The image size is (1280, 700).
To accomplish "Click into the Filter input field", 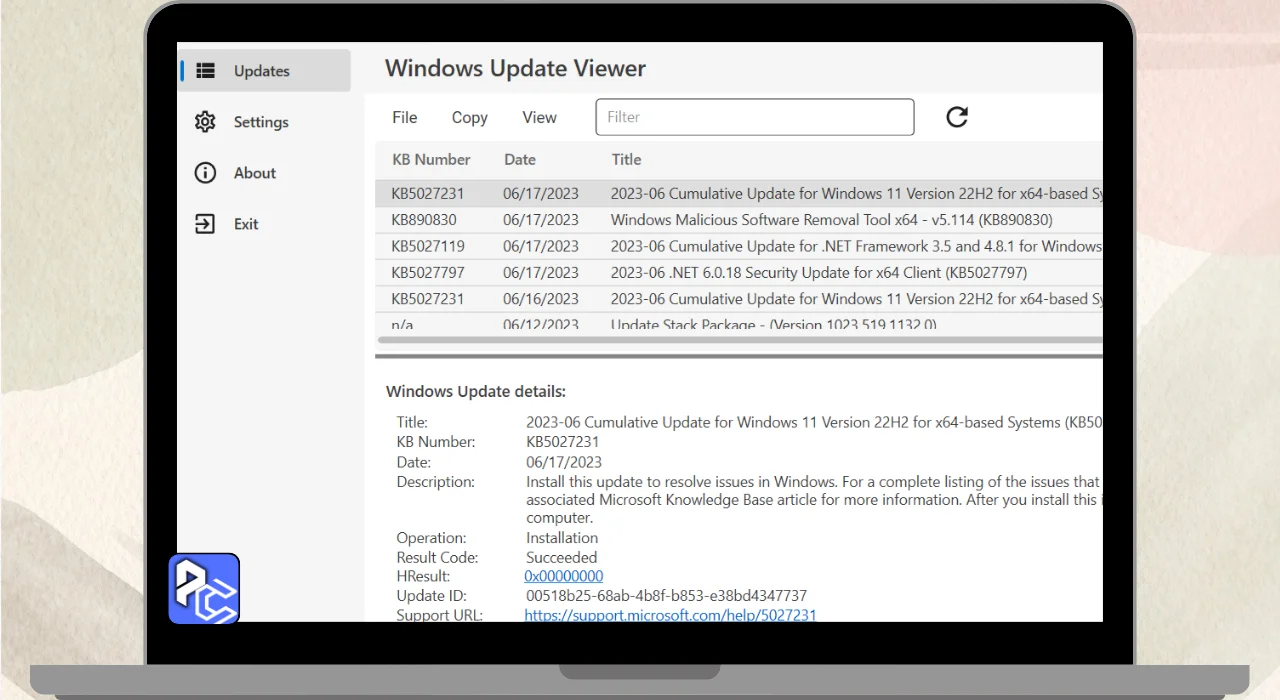I will click(755, 117).
